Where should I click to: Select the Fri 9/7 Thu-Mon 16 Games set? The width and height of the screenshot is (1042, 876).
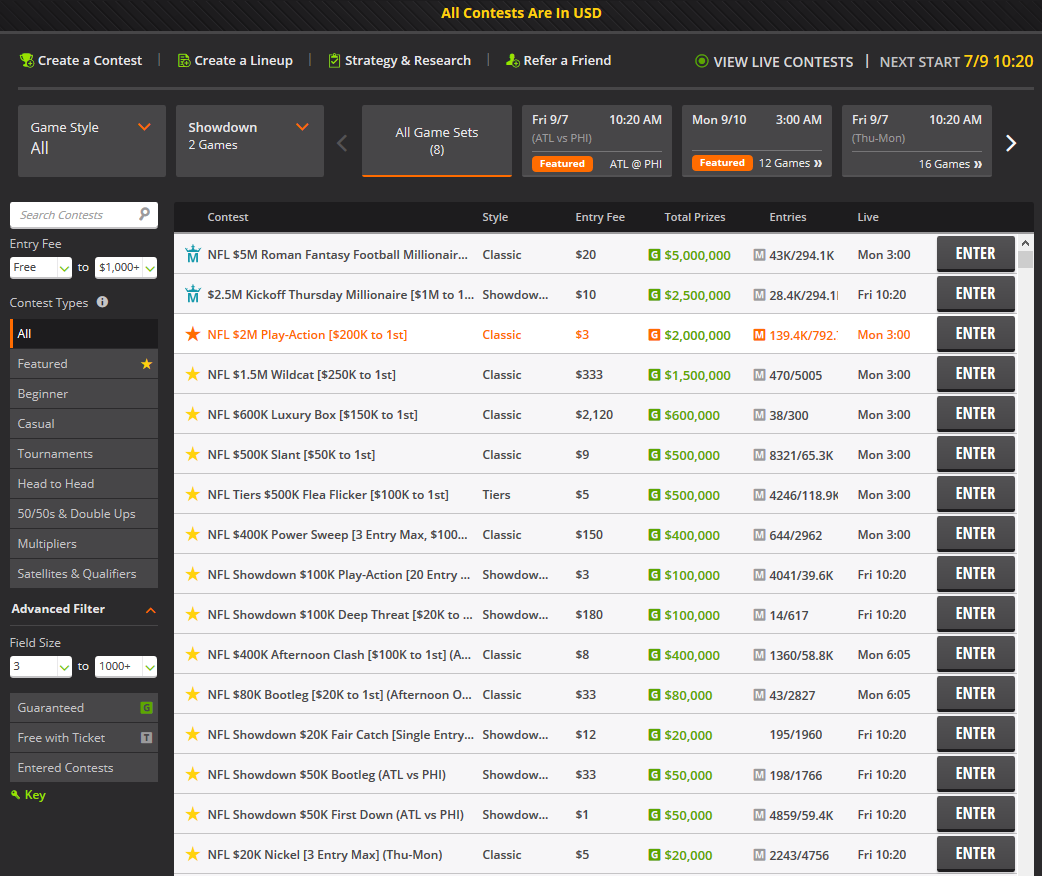tap(916, 141)
